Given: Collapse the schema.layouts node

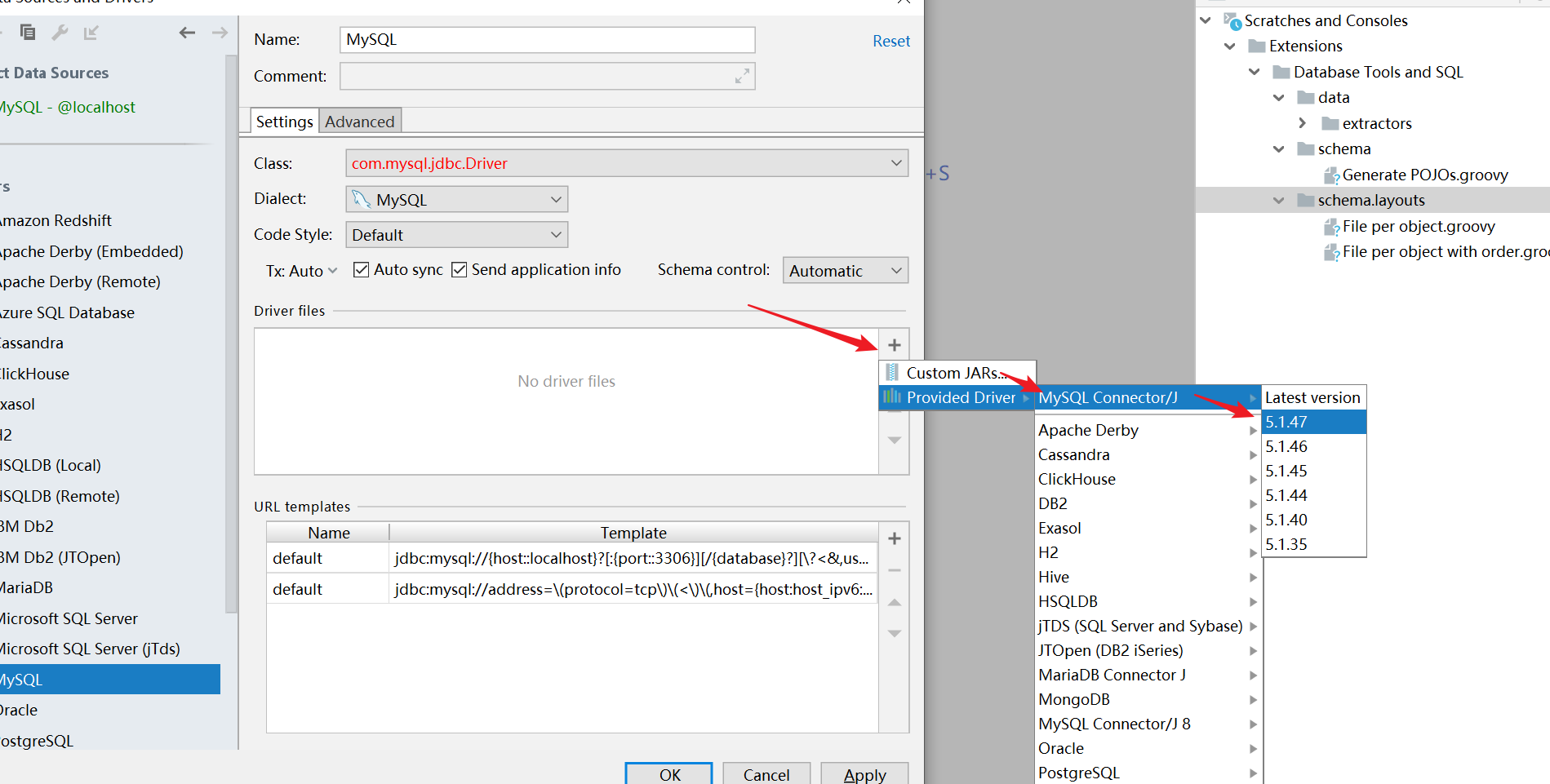Looking at the screenshot, I should (x=1279, y=201).
